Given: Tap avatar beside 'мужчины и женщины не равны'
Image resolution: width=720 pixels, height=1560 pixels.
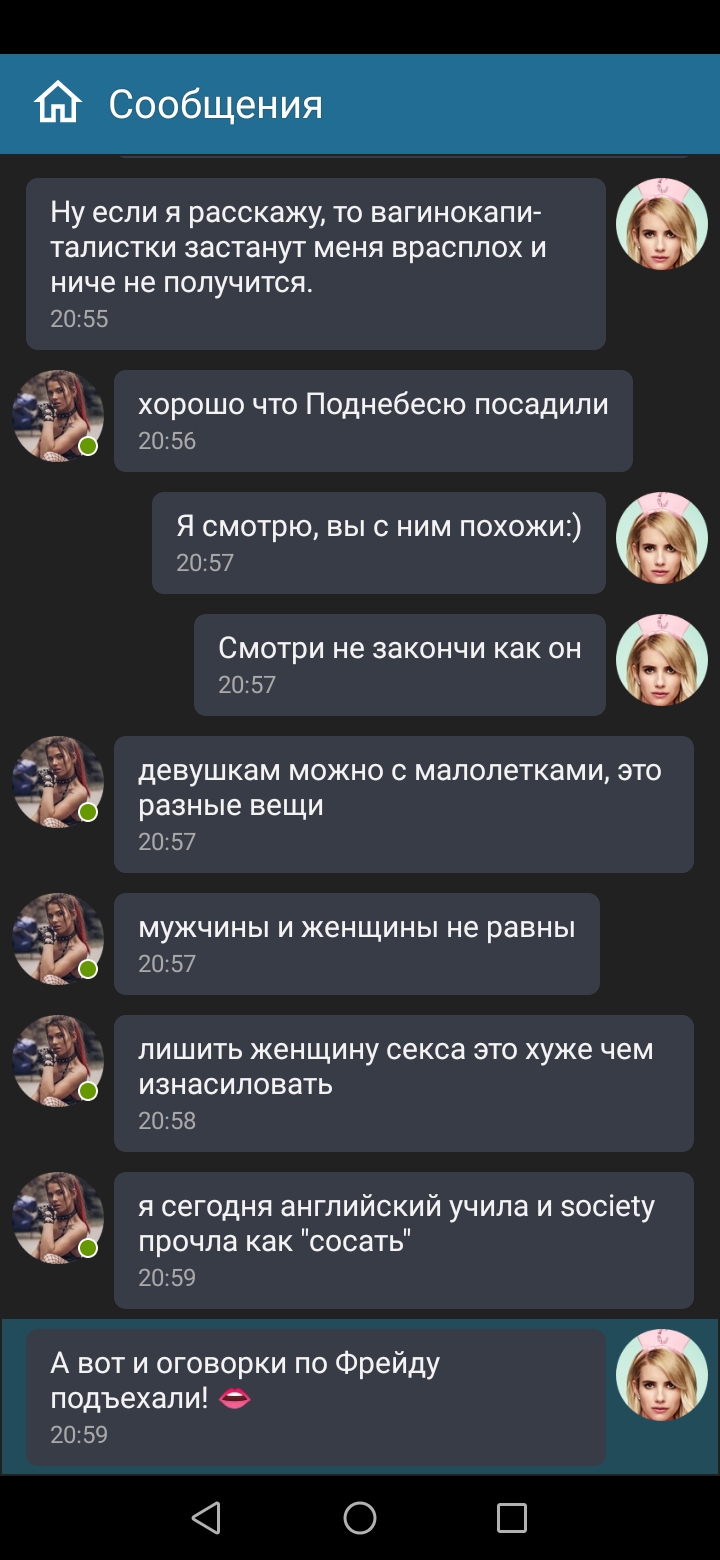Looking at the screenshot, I should click(x=58, y=939).
